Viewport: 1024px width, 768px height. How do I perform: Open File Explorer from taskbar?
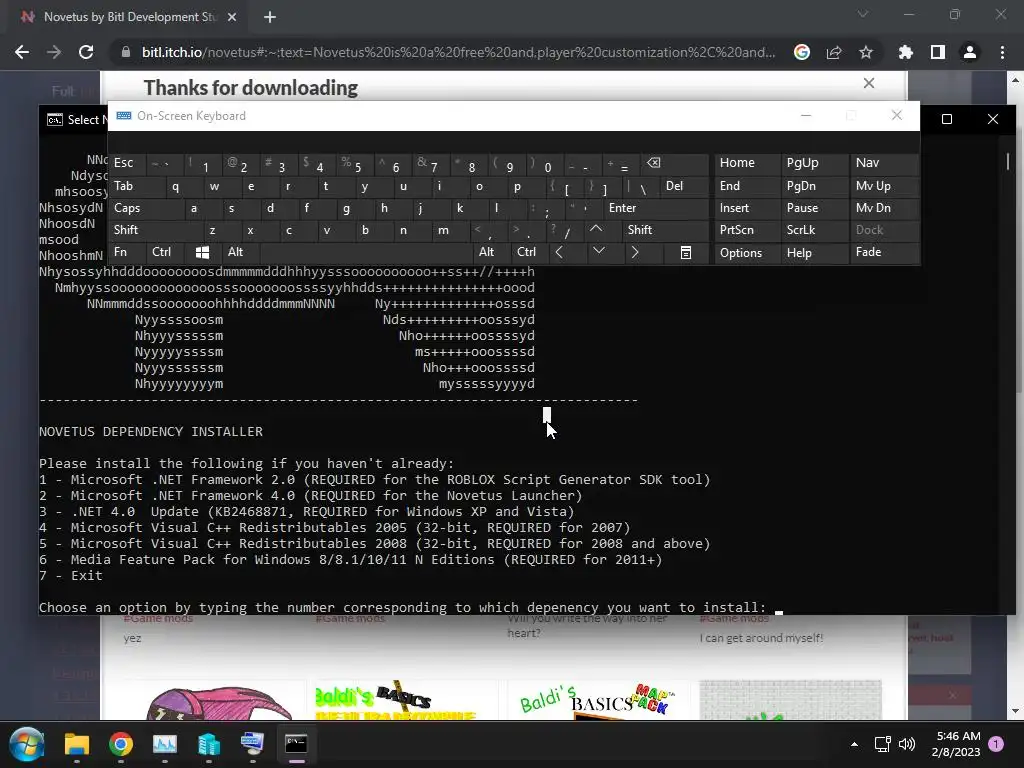[x=76, y=744]
